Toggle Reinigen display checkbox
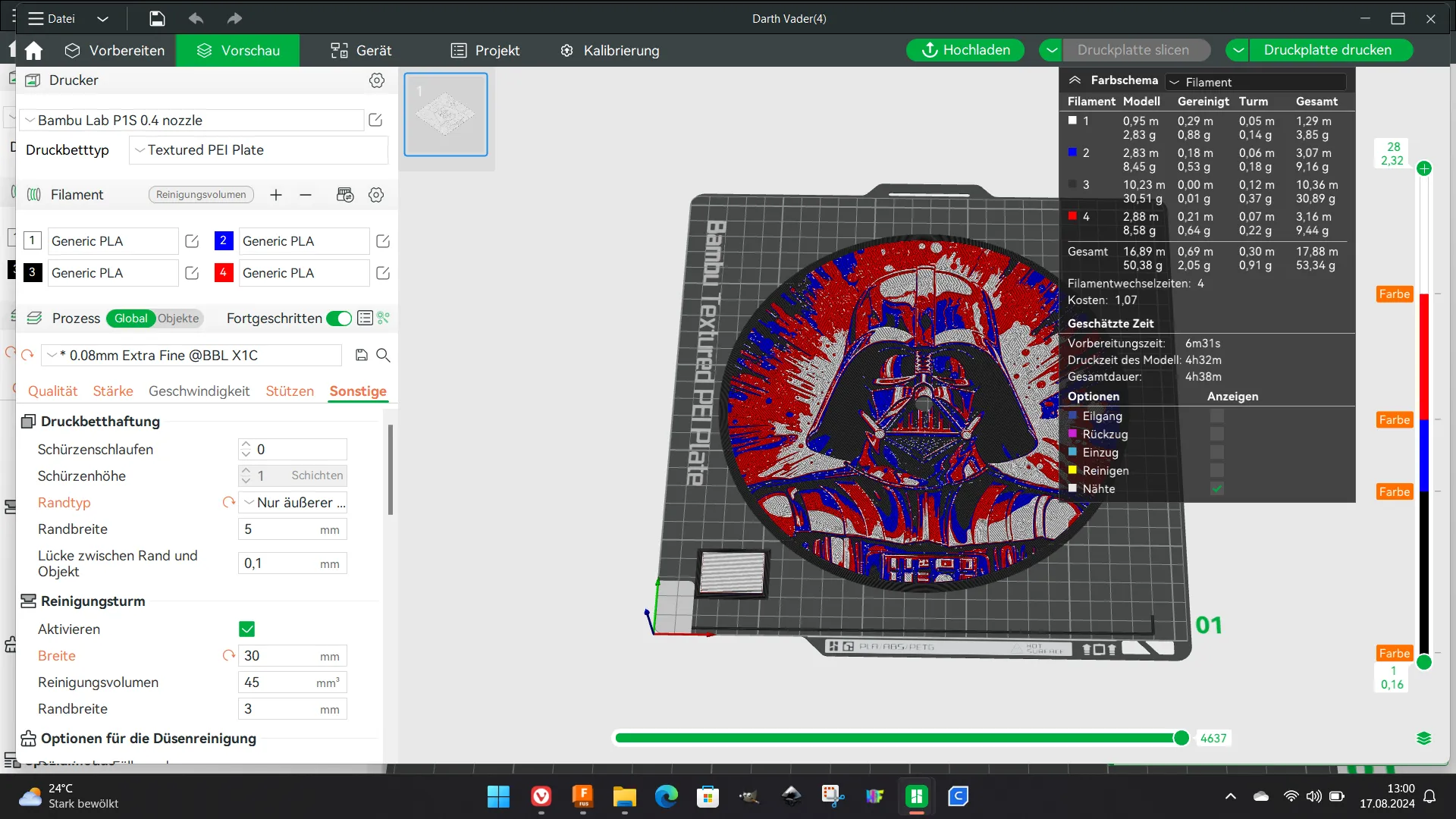This screenshot has width=1456, height=819. pyautogui.click(x=1217, y=470)
